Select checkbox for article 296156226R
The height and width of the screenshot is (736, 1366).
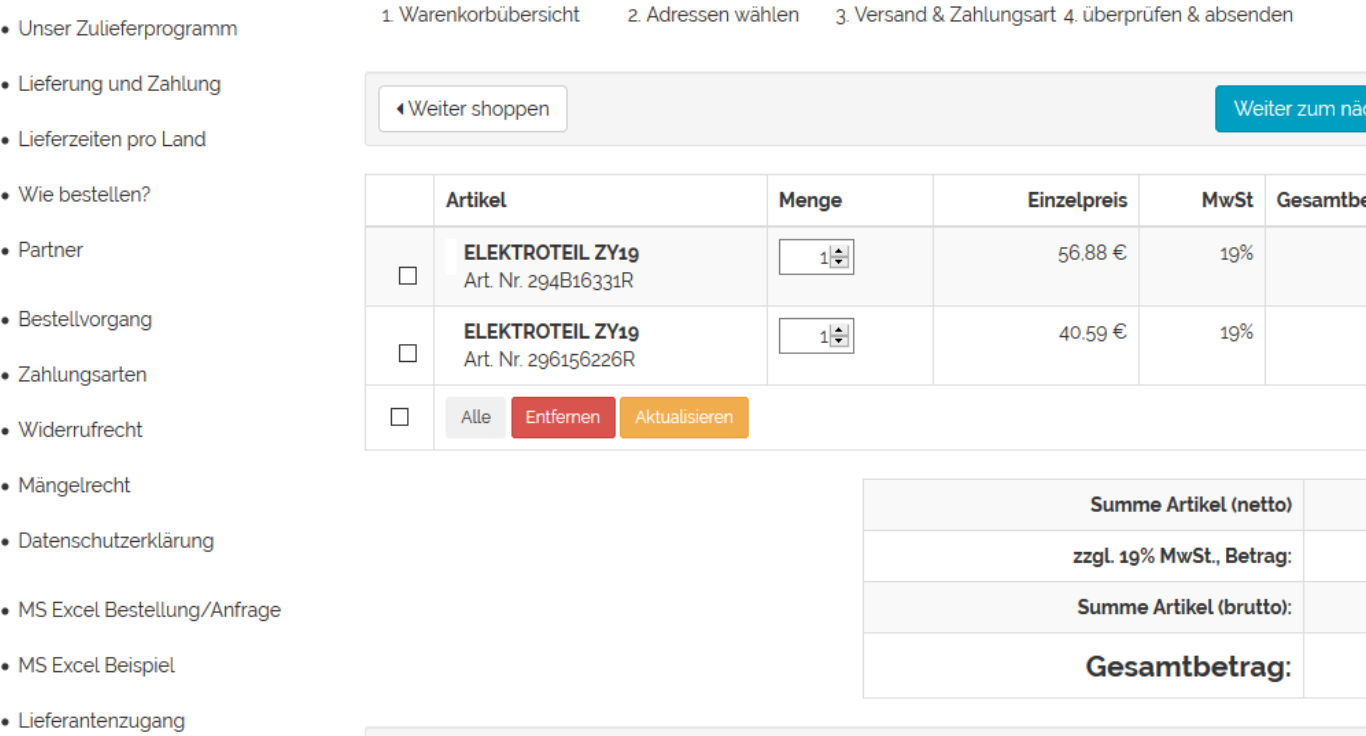tap(408, 353)
